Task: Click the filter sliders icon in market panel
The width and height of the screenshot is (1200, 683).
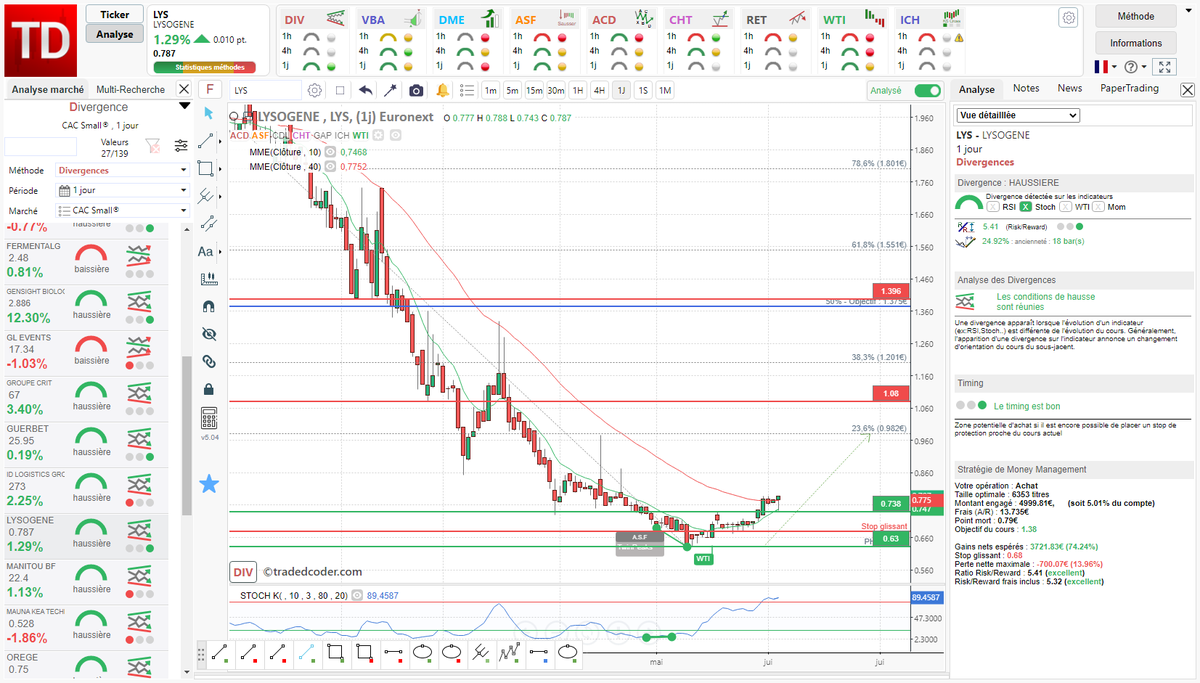Action: coord(181,146)
